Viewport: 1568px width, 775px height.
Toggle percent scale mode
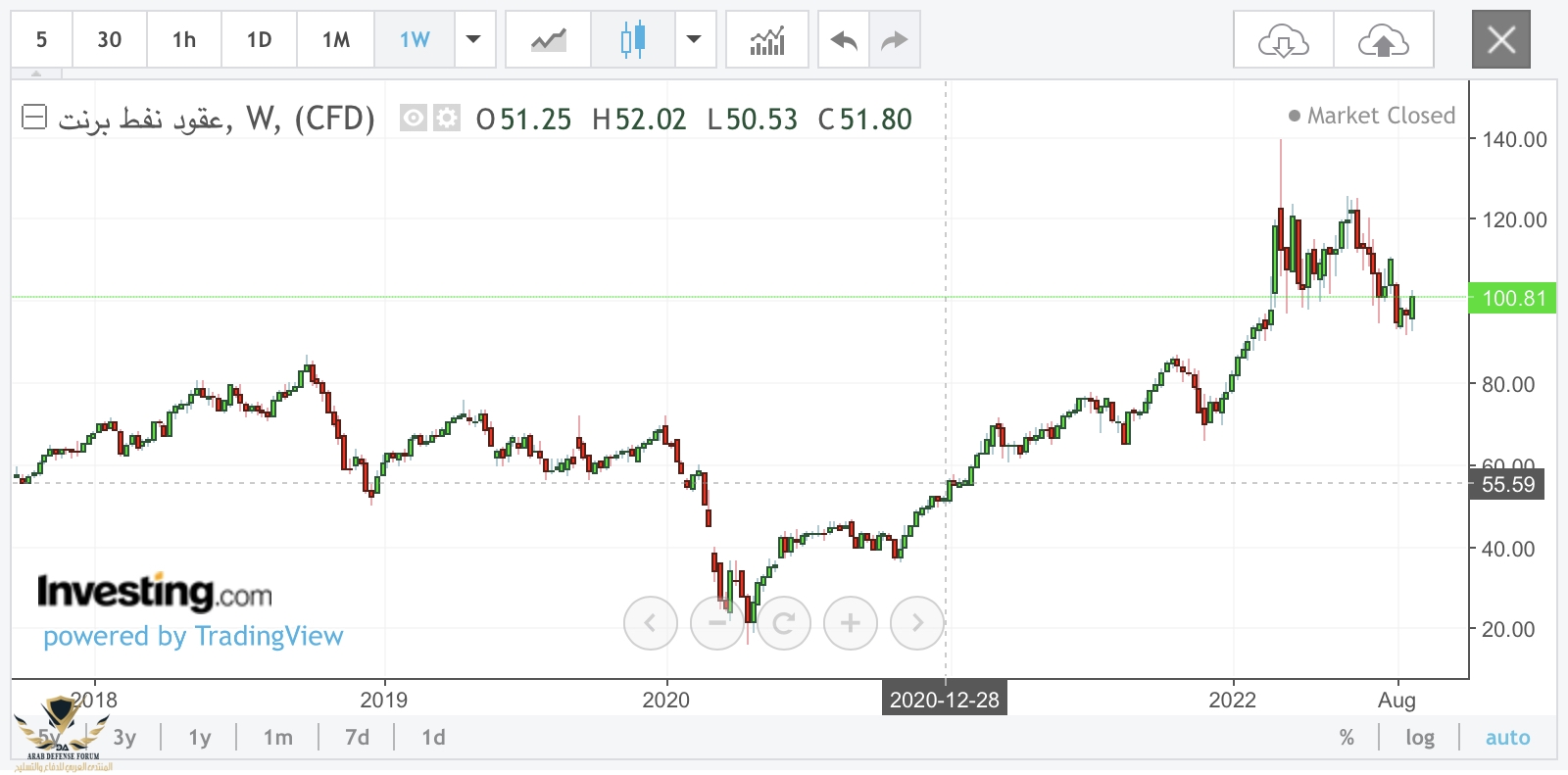tap(1347, 737)
